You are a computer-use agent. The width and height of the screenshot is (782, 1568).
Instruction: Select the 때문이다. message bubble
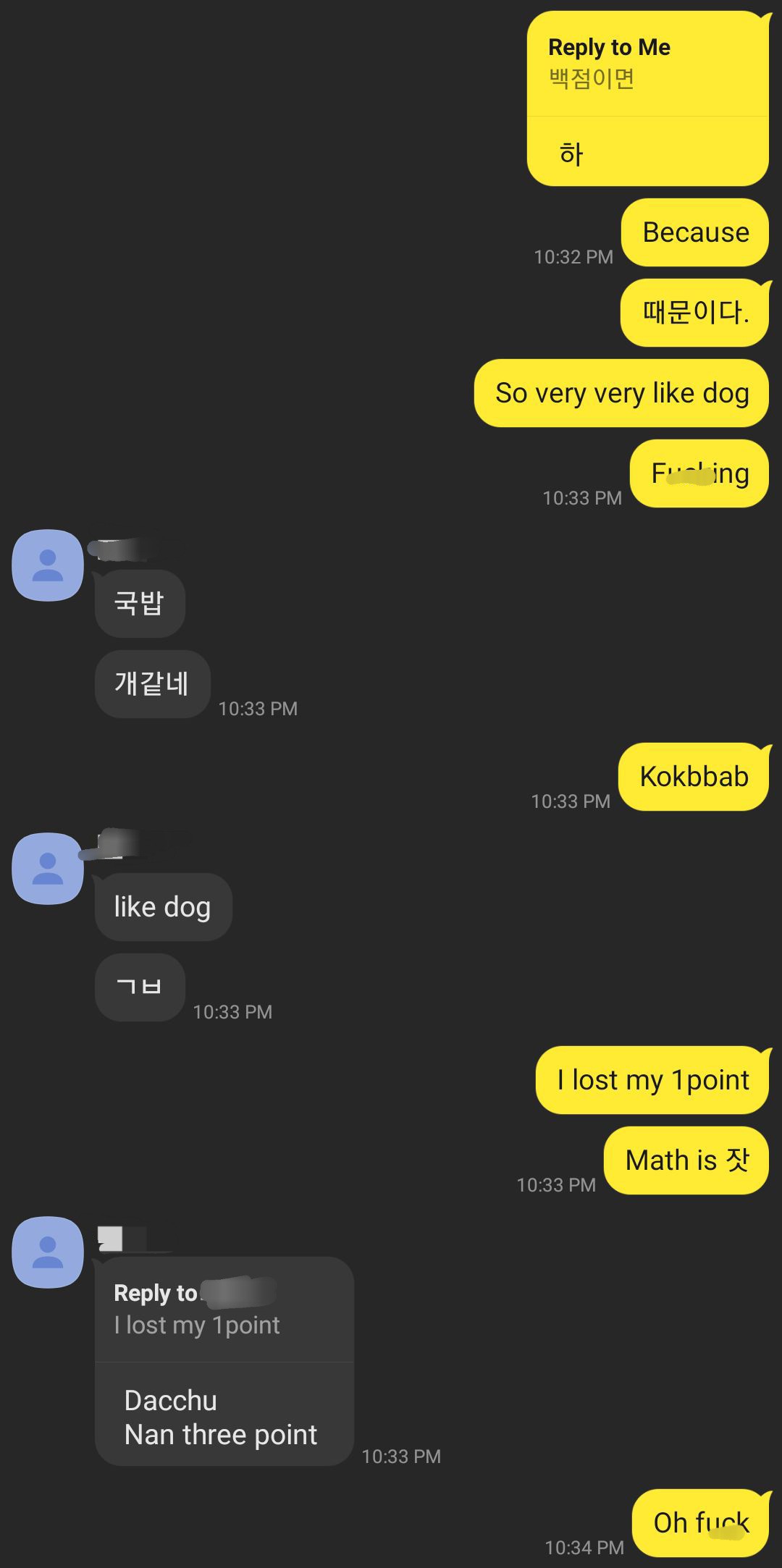[x=695, y=313]
